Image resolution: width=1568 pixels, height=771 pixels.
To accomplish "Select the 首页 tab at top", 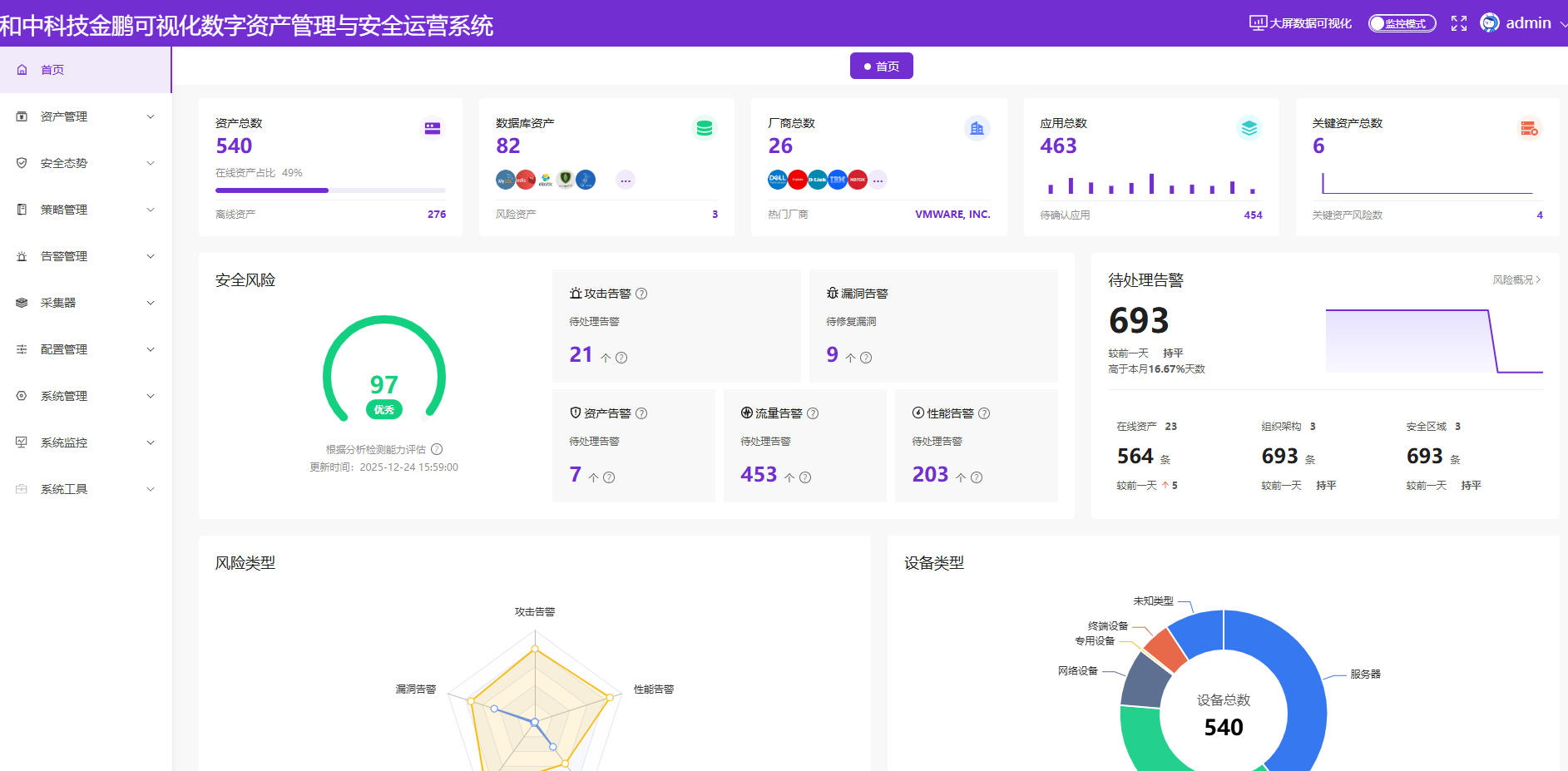I will 881,67.
